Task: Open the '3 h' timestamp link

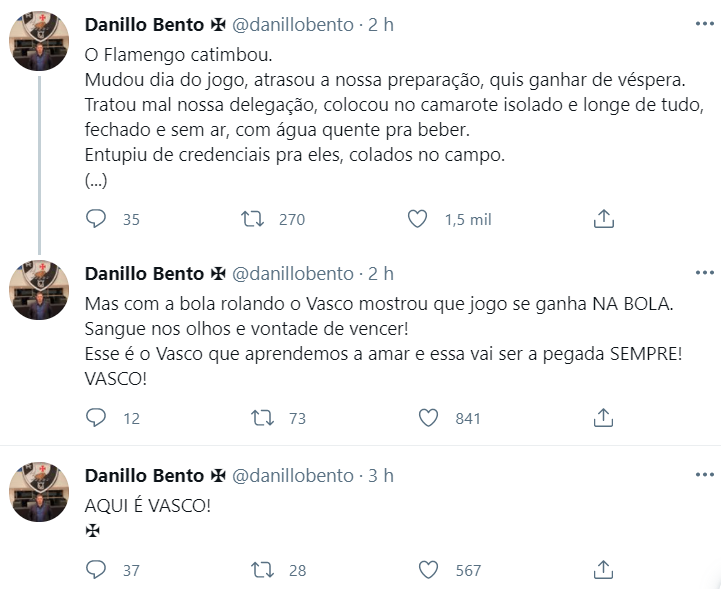Action: tap(381, 476)
